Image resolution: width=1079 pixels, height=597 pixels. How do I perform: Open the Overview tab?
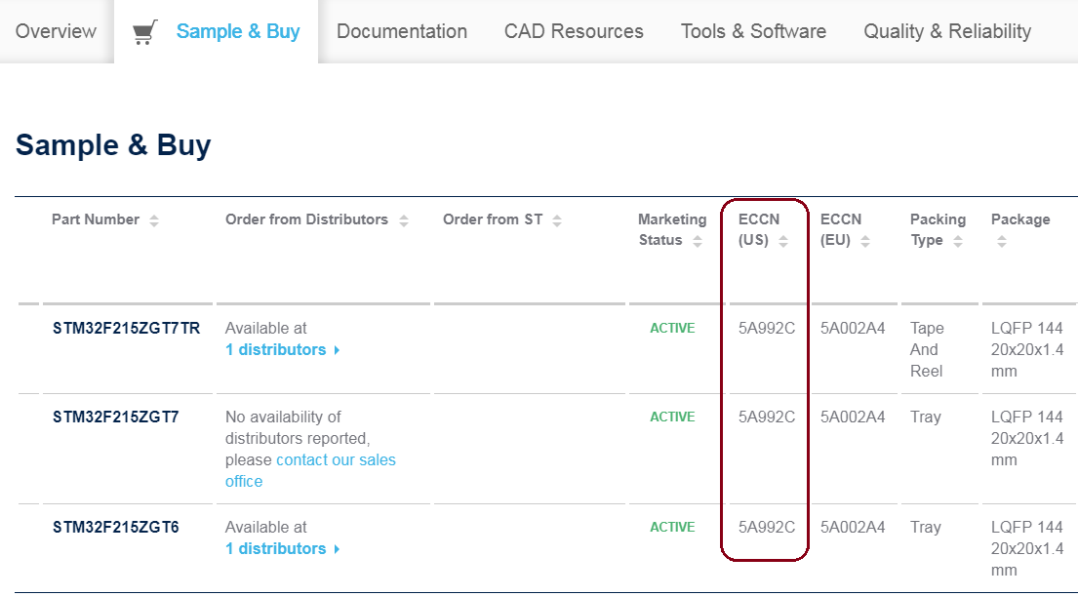(x=56, y=32)
